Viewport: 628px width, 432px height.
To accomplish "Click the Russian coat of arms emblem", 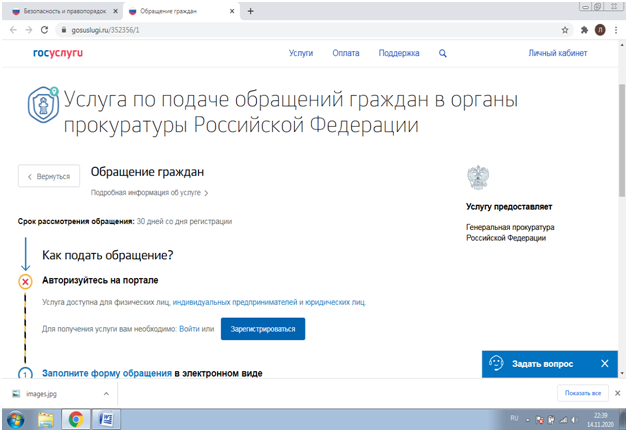I will 478,177.
